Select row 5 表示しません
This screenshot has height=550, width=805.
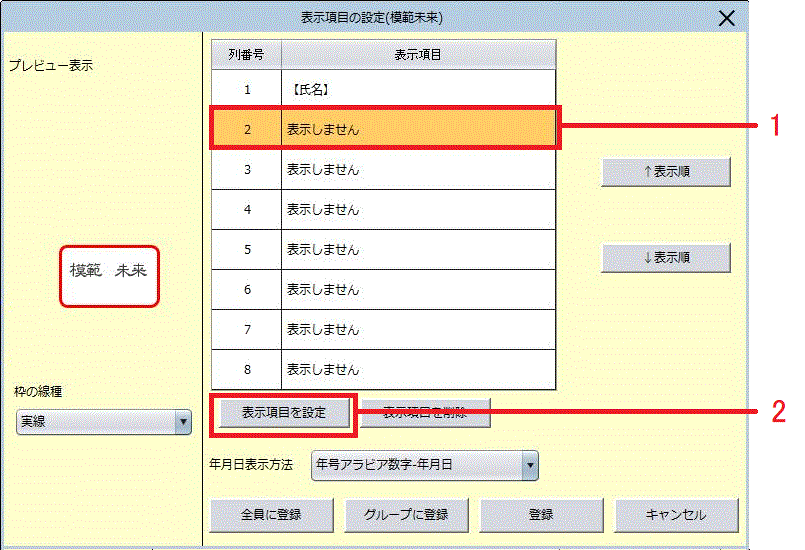point(384,250)
